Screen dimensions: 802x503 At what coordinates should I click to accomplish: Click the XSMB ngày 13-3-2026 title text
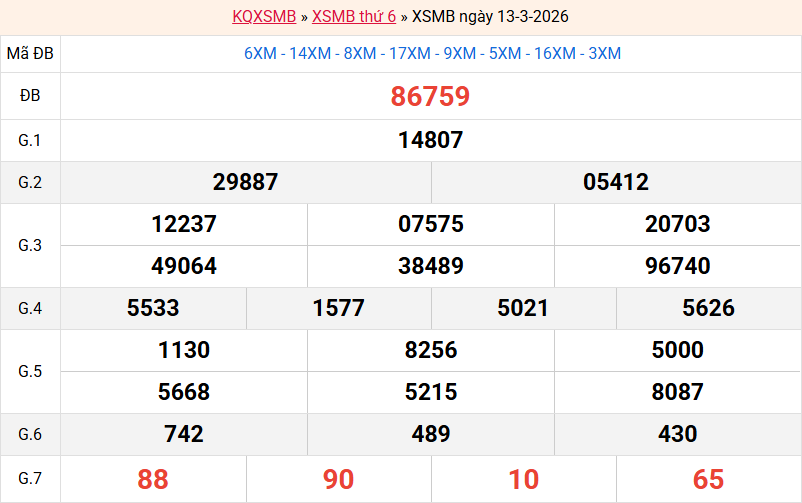click(x=490, y=17)
